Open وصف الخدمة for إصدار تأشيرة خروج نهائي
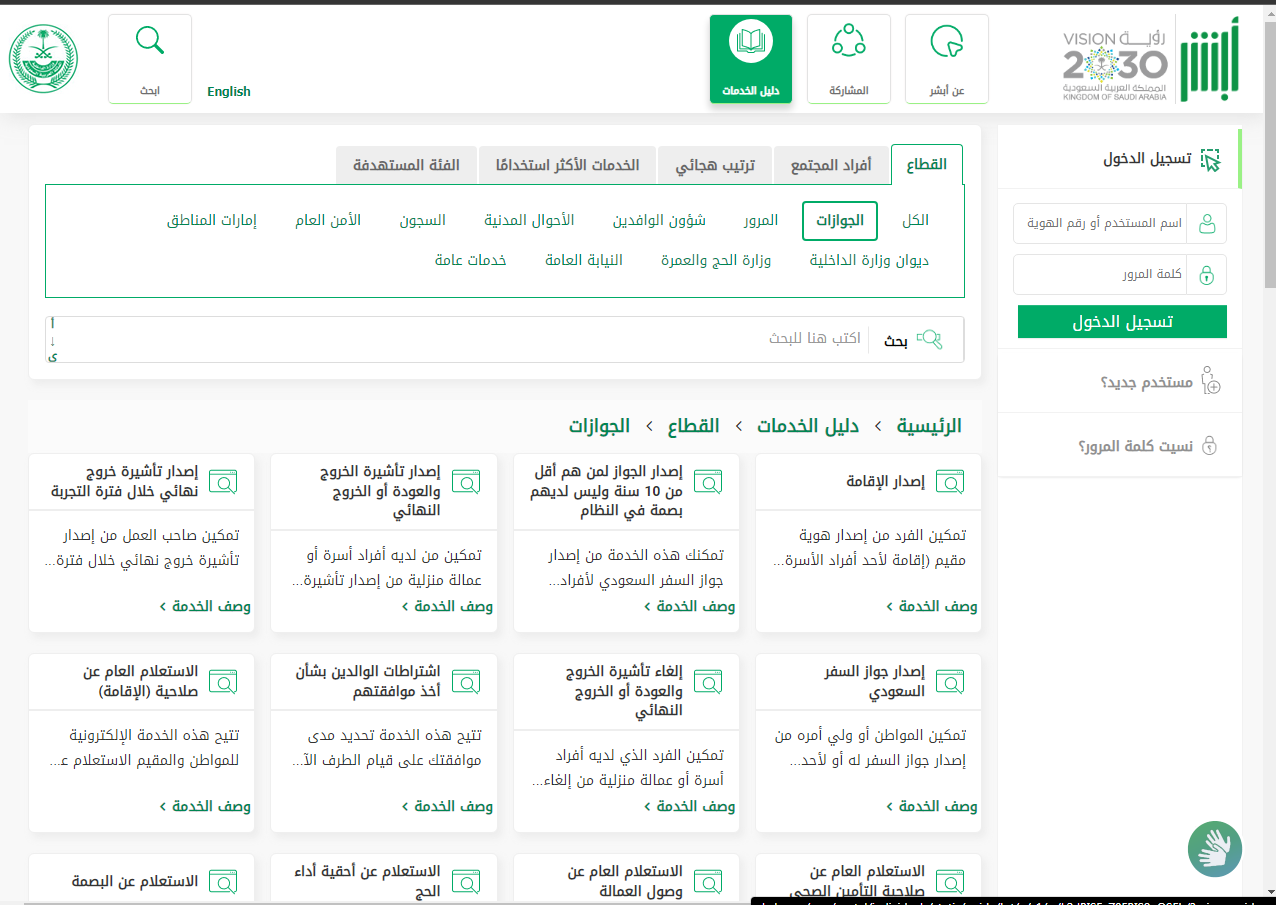The width and height of the screenshot is (1276, 905). click(205, 606)
